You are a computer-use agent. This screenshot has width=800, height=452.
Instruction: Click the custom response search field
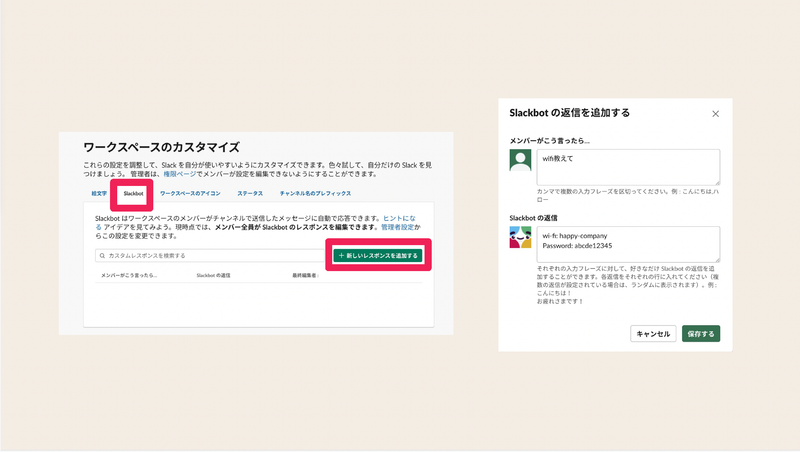click(x=210, y=256)
